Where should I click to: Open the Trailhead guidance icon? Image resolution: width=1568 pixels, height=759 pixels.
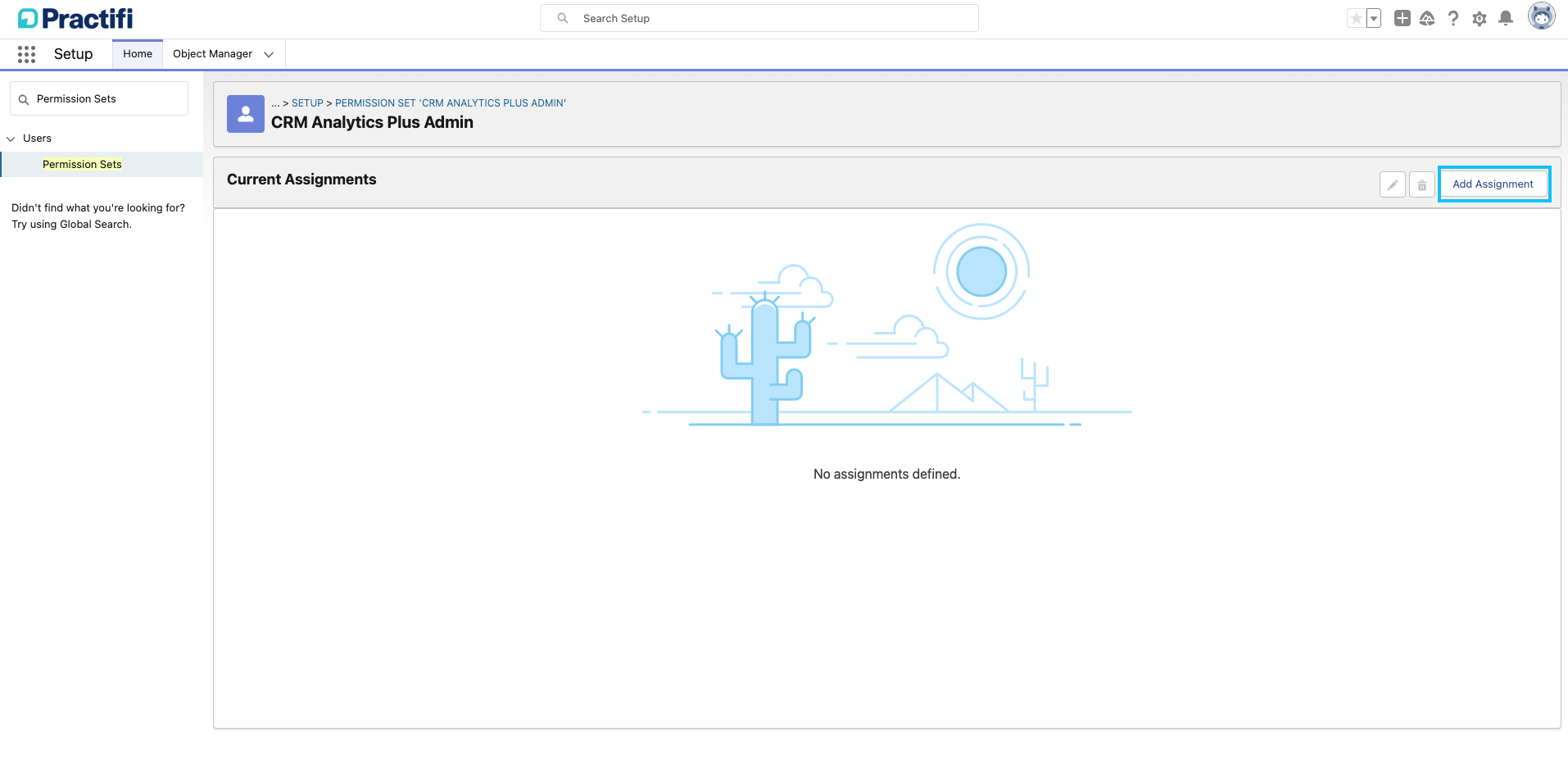(1427, 18)
